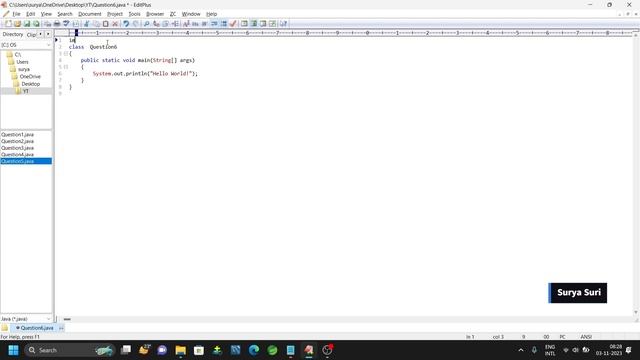The width and height of the screenshot is (640, 360).
Task: Click the Save toolbar icon
Action: click(27, 24)
